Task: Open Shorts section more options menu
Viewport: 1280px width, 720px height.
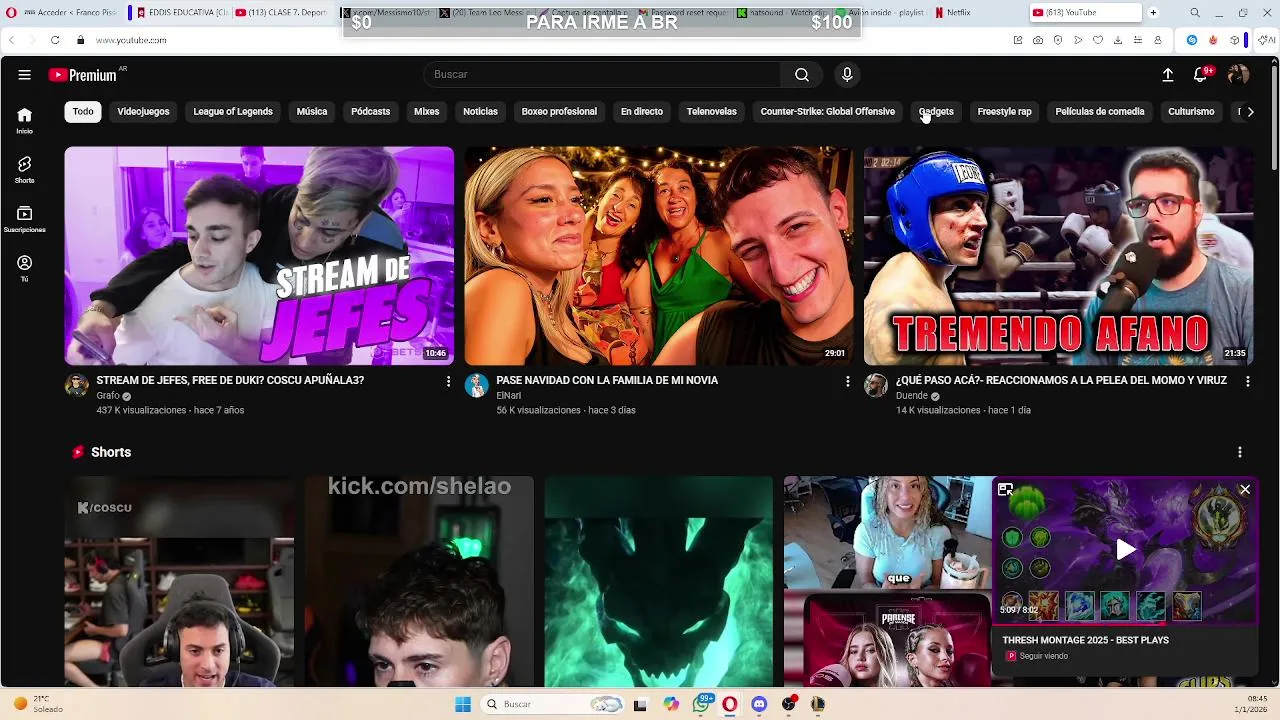Action: (1239, 452)
